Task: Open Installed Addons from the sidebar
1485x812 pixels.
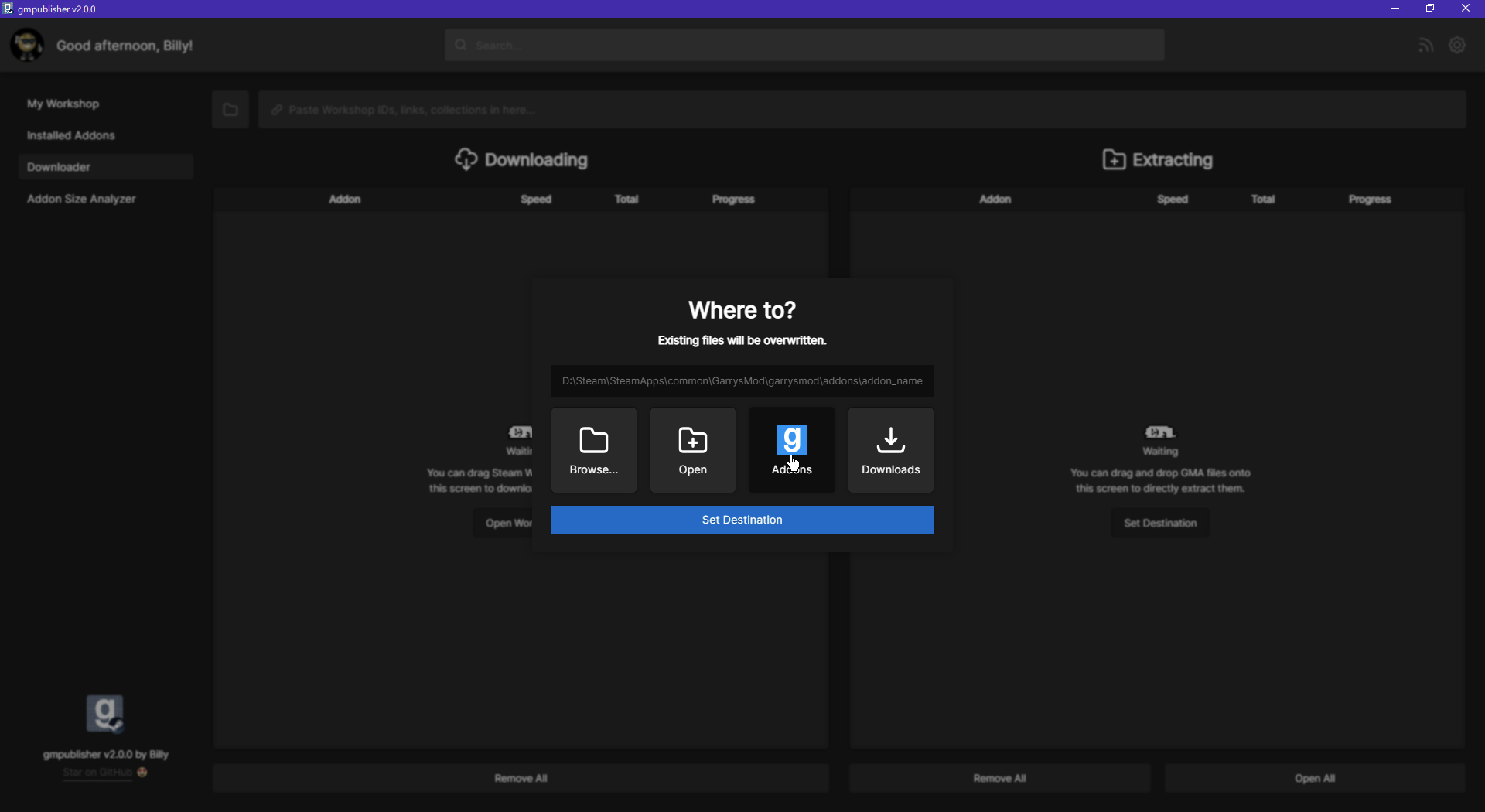Action: point(70,135)
